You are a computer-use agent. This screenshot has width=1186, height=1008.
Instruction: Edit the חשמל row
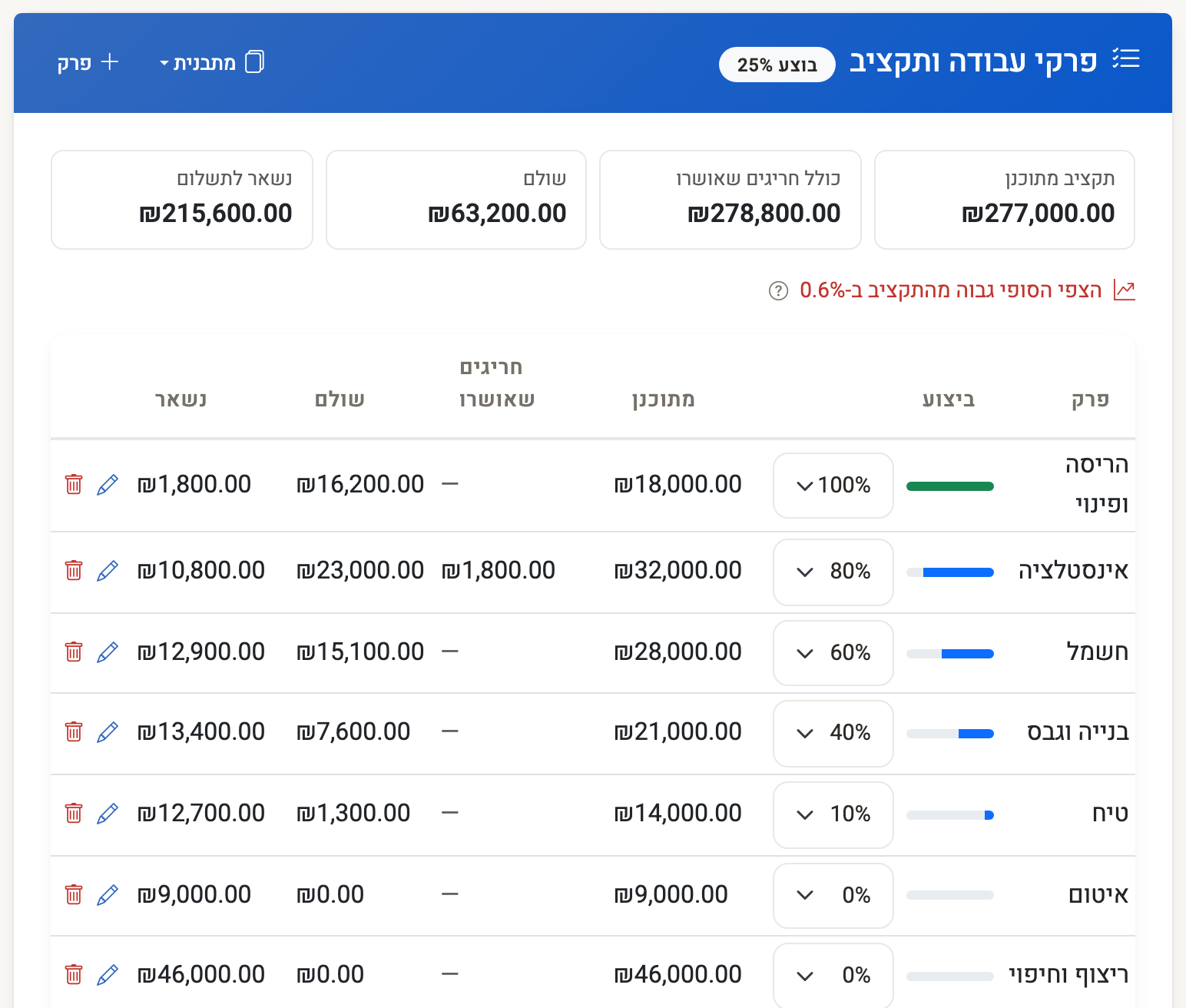[108, 652]
